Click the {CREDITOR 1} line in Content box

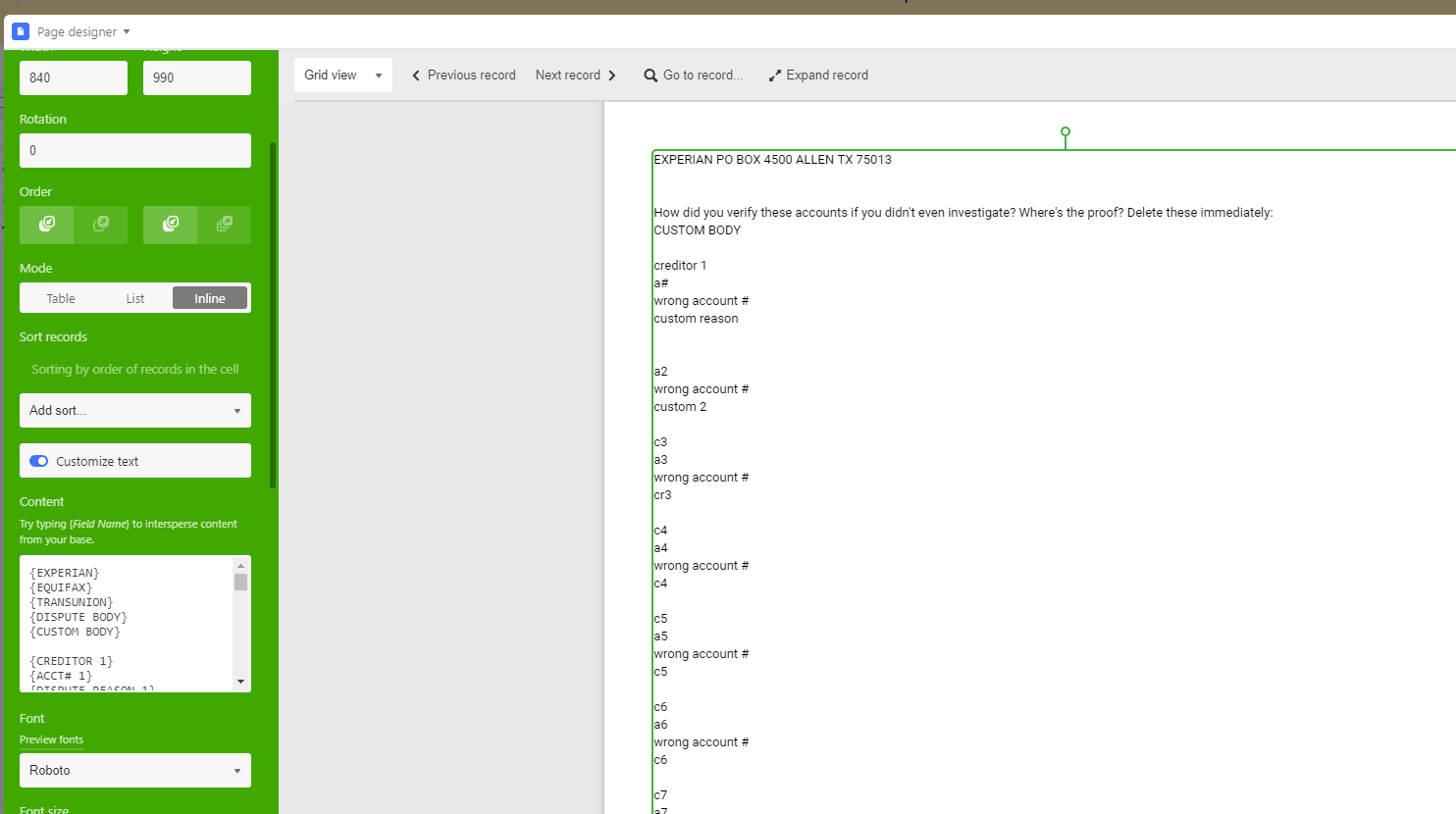point(72,662)
